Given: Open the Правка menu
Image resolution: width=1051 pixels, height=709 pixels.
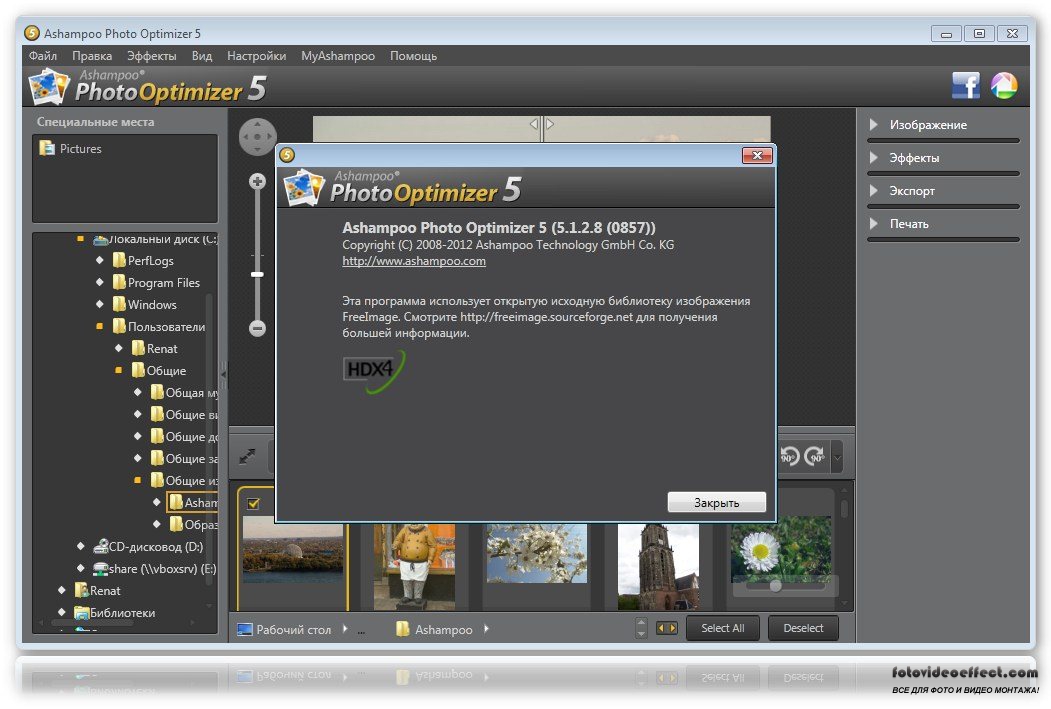Looking at the screenshot, I should 92,56.
